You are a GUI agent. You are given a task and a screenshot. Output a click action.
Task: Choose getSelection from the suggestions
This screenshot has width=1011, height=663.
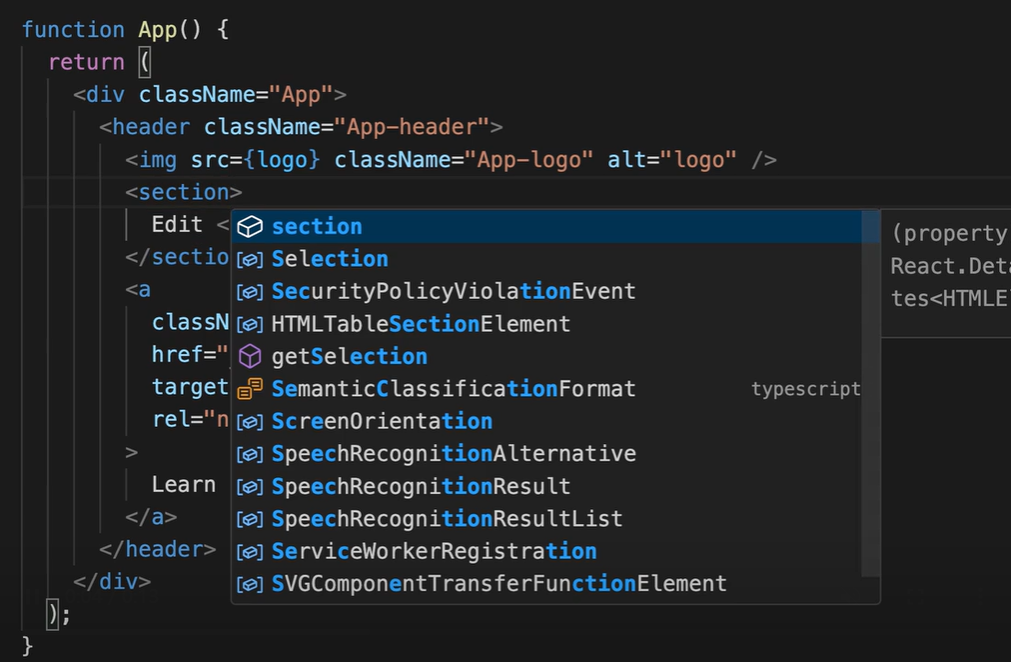[349, 357]
